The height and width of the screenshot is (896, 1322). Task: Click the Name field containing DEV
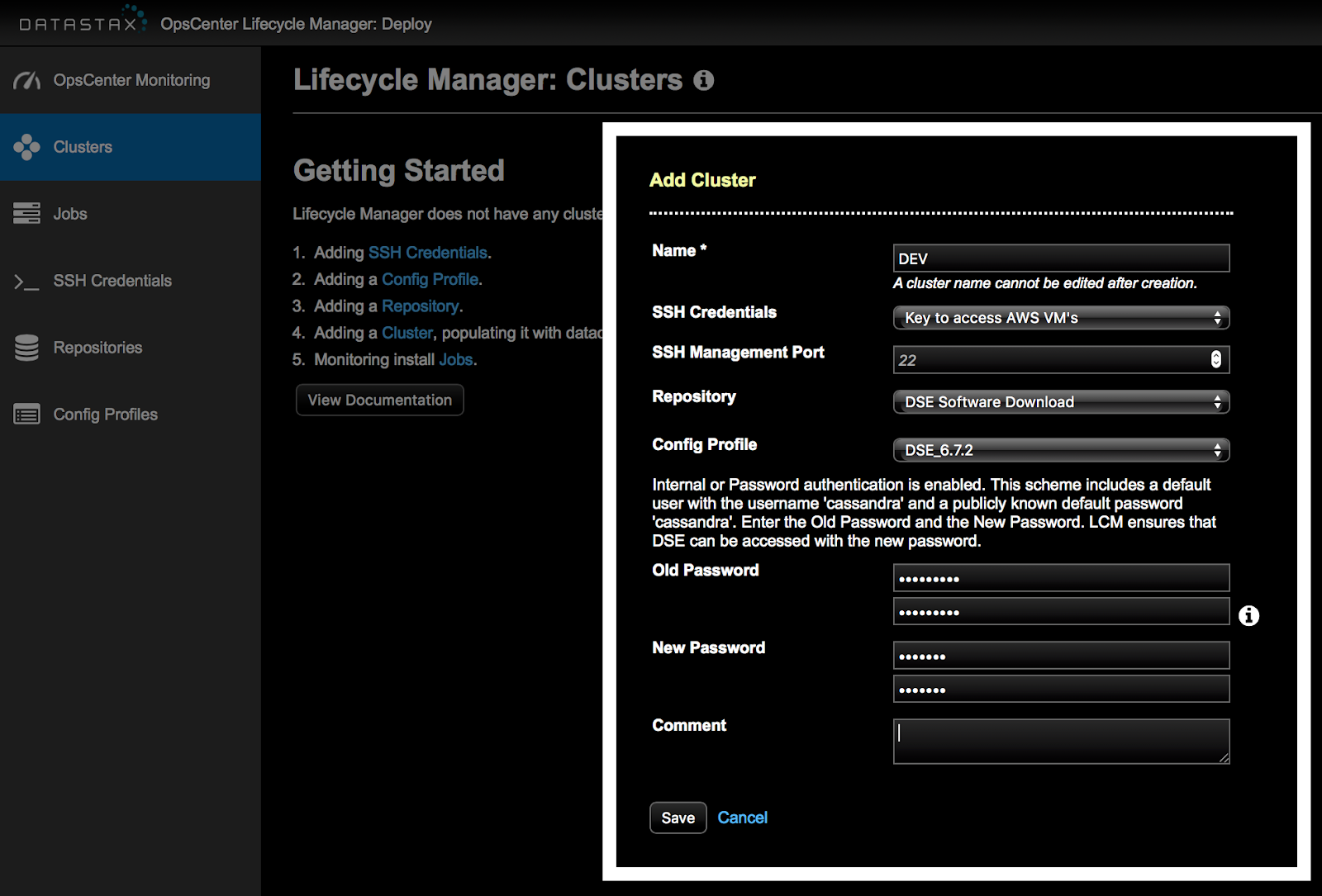pyautogui.click(x=1061, y=258)
